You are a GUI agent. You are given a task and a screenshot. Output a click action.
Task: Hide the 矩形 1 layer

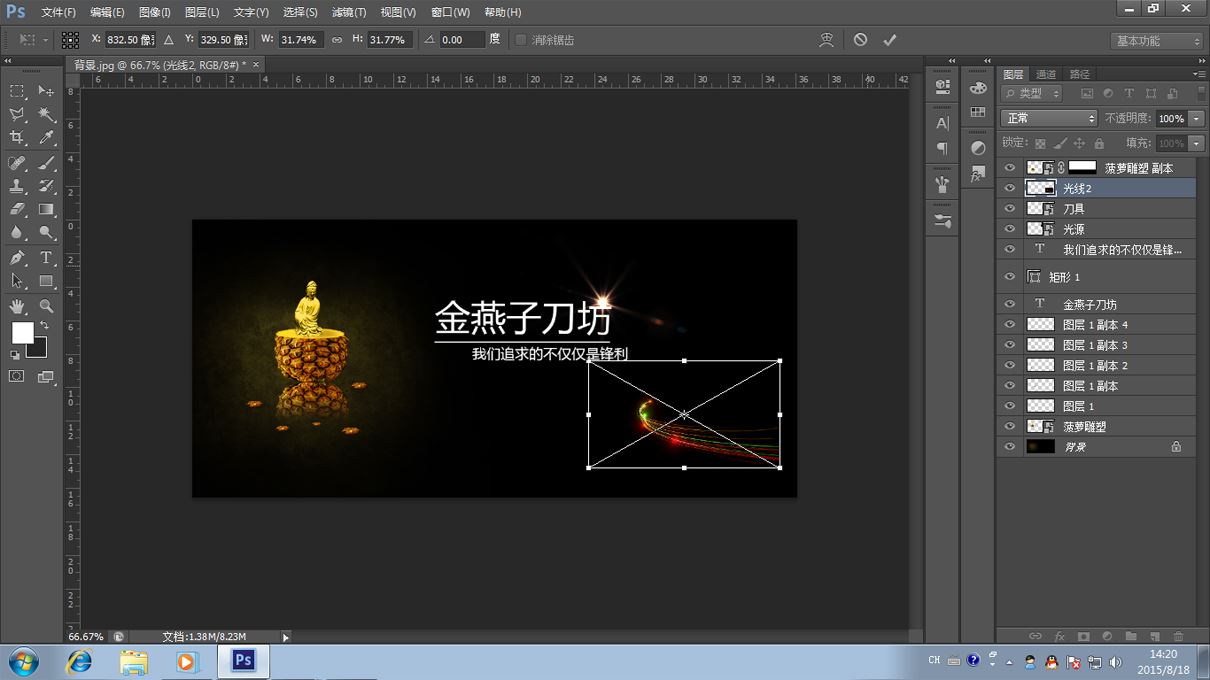[x=1010, y=277]
